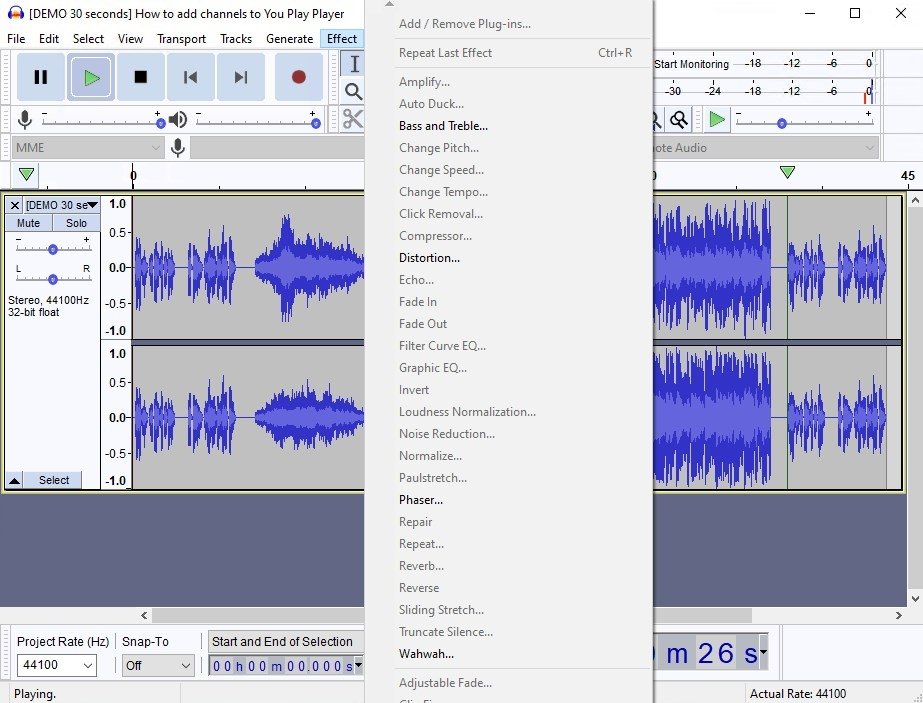Click the 'Playing.' status bar text

pos(35,694)
